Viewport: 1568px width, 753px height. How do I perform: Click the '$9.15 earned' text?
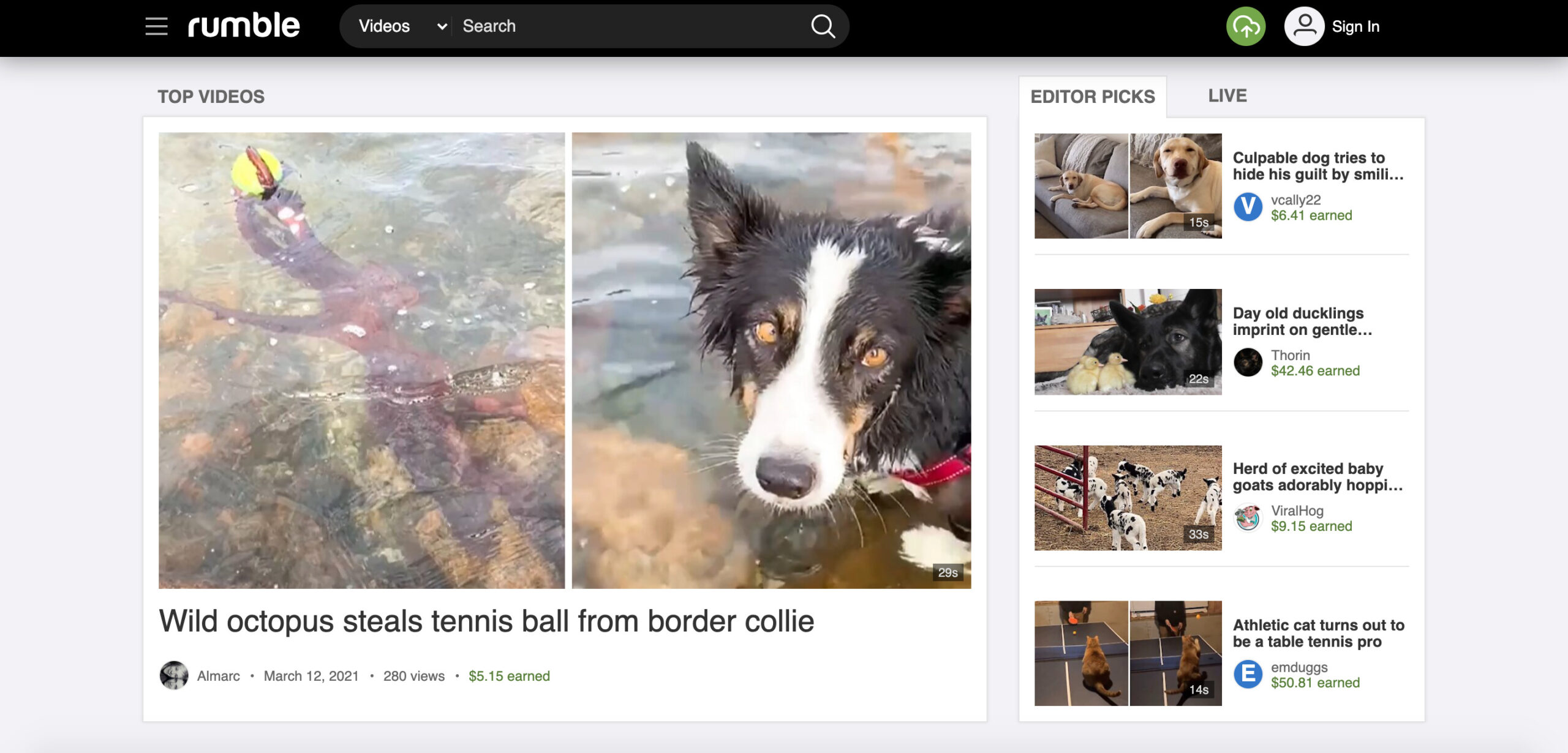click(x=1311, y=526)
